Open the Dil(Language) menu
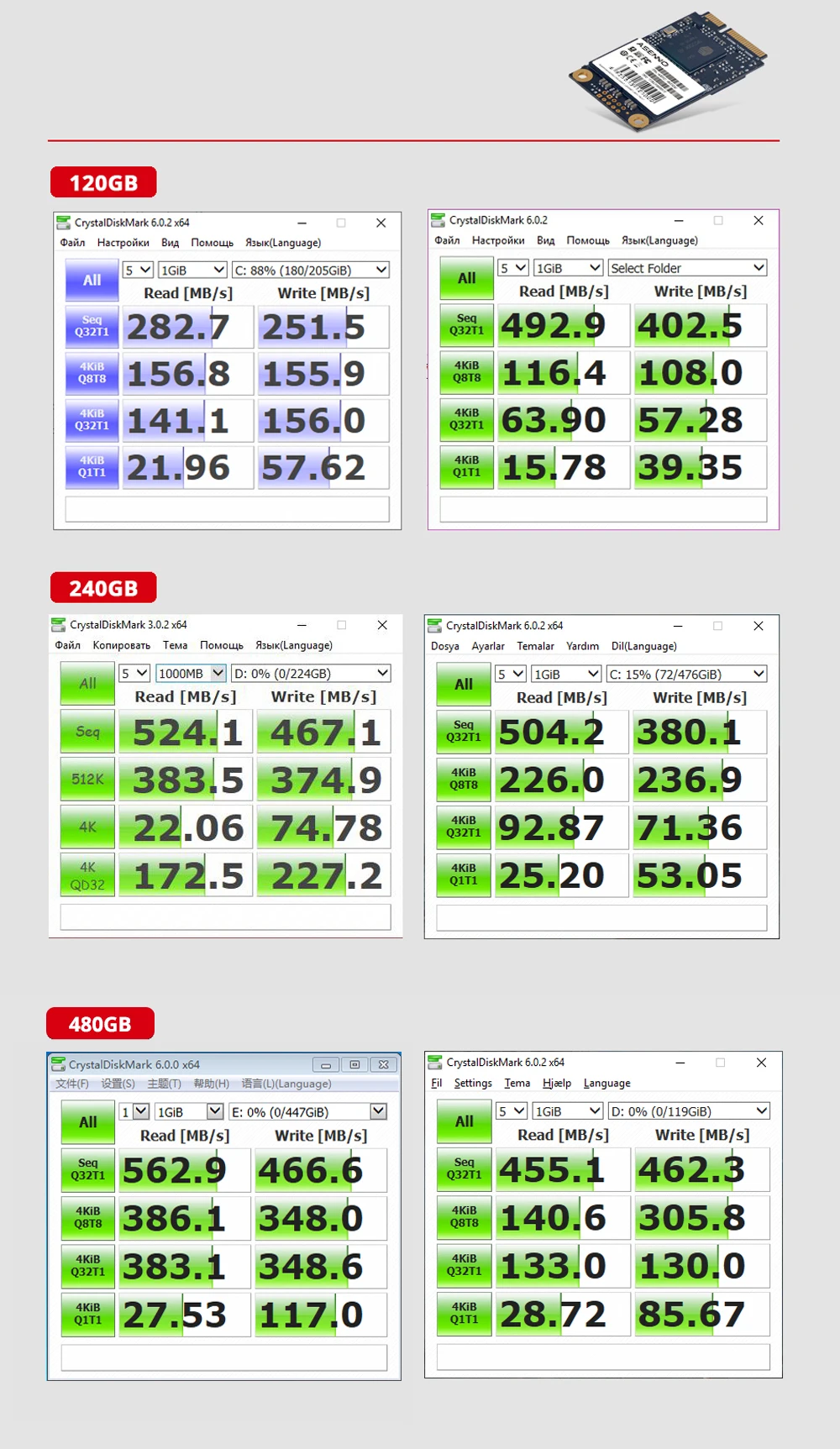This screenshot has height=1449, width=840. click(x=643, y=646)
